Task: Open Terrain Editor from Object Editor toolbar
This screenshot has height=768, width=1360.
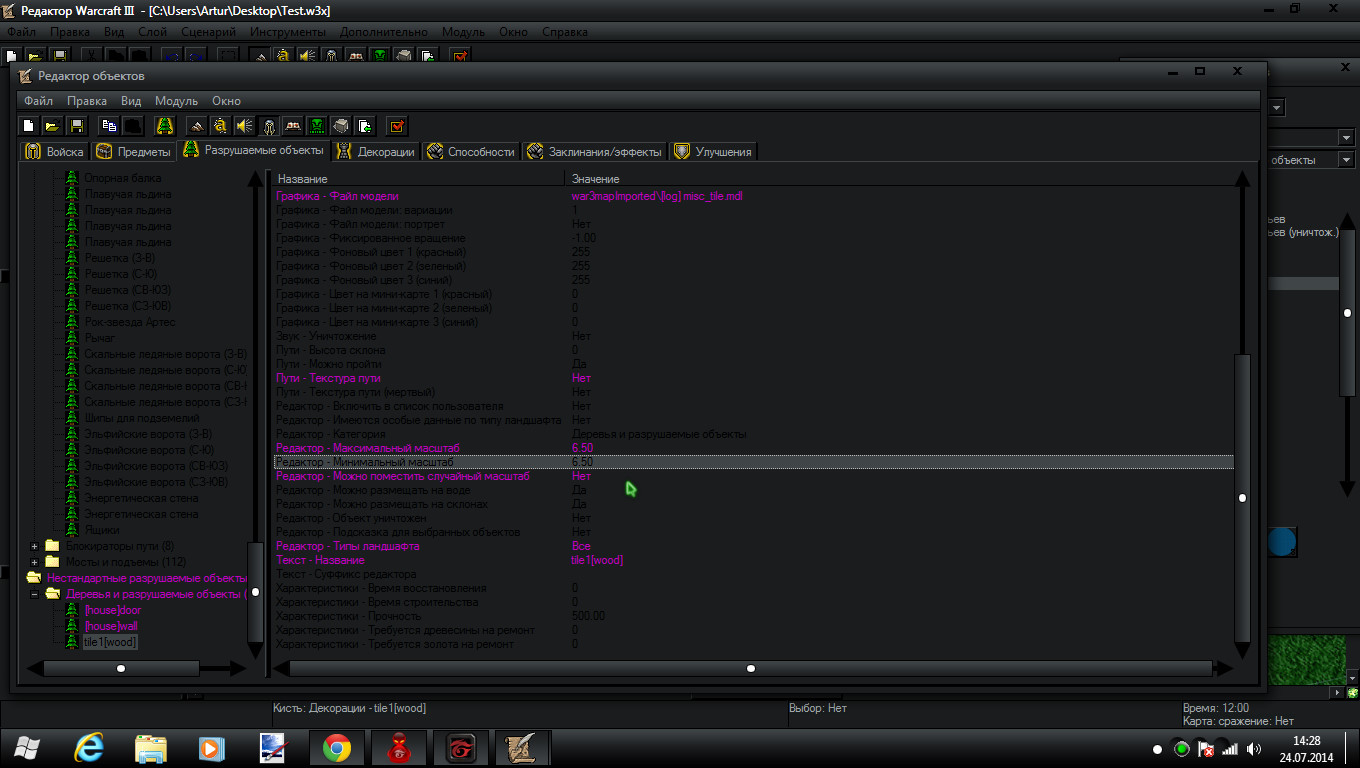Action: (197, 126)
